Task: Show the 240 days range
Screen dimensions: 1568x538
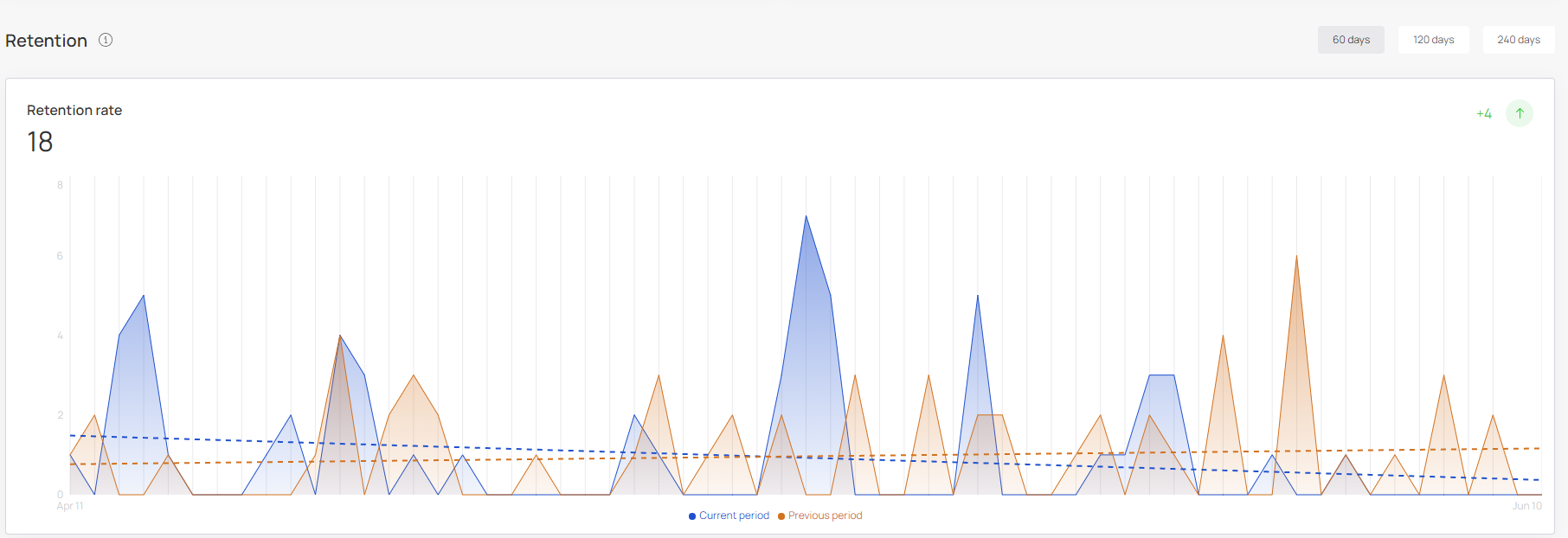Action: click(1519, 40)
